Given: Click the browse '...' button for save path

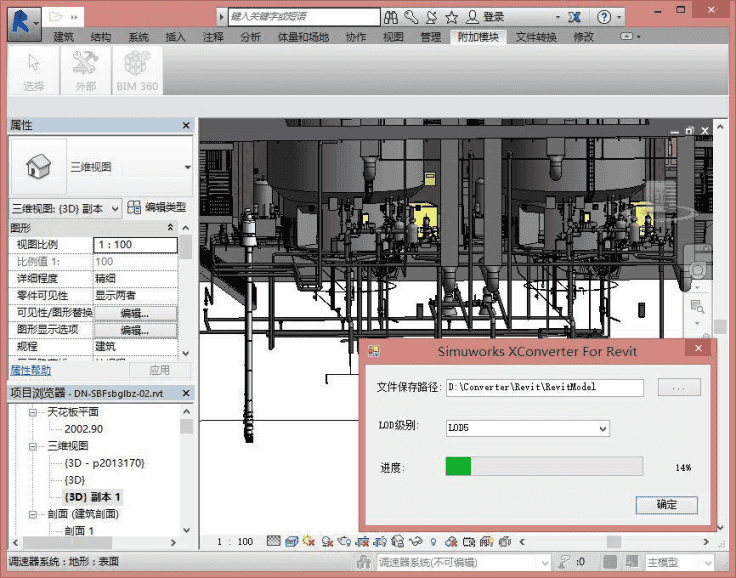Looking at the screenshot, I should (679, 387).
